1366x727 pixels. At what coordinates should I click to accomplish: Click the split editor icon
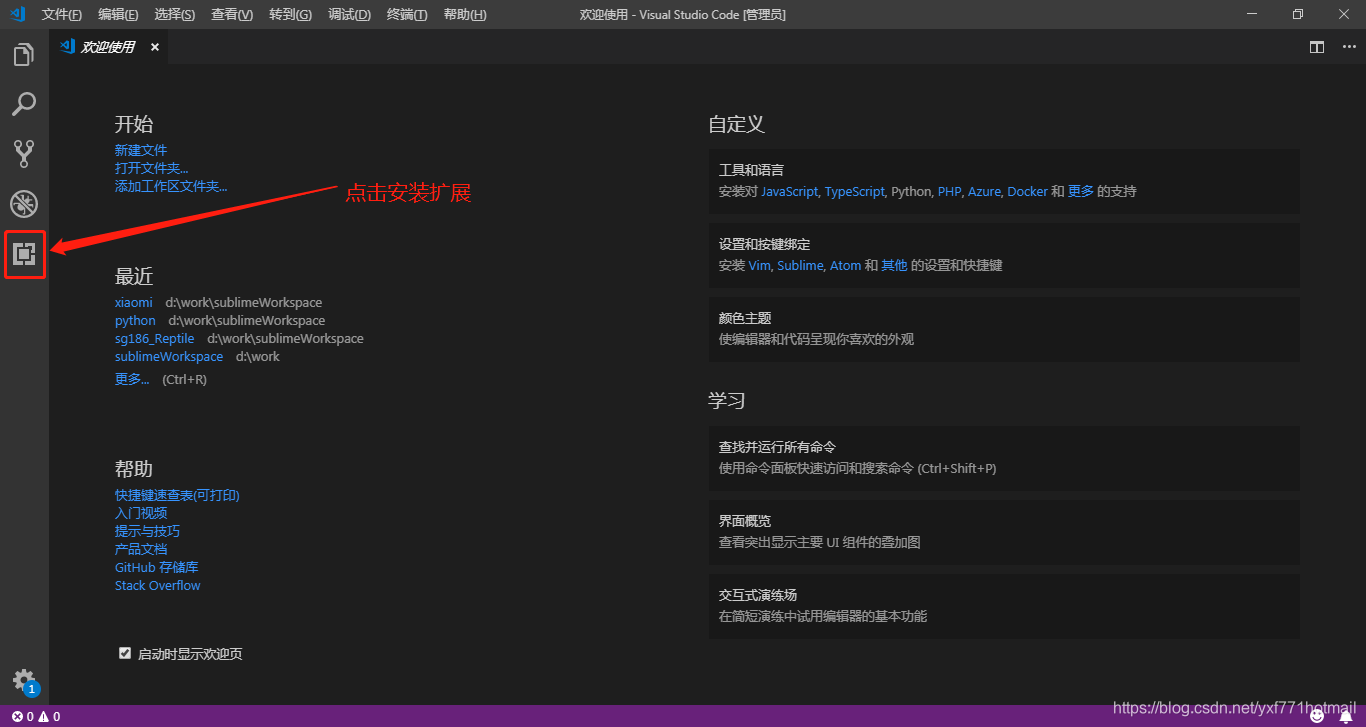coord(1317,47)
